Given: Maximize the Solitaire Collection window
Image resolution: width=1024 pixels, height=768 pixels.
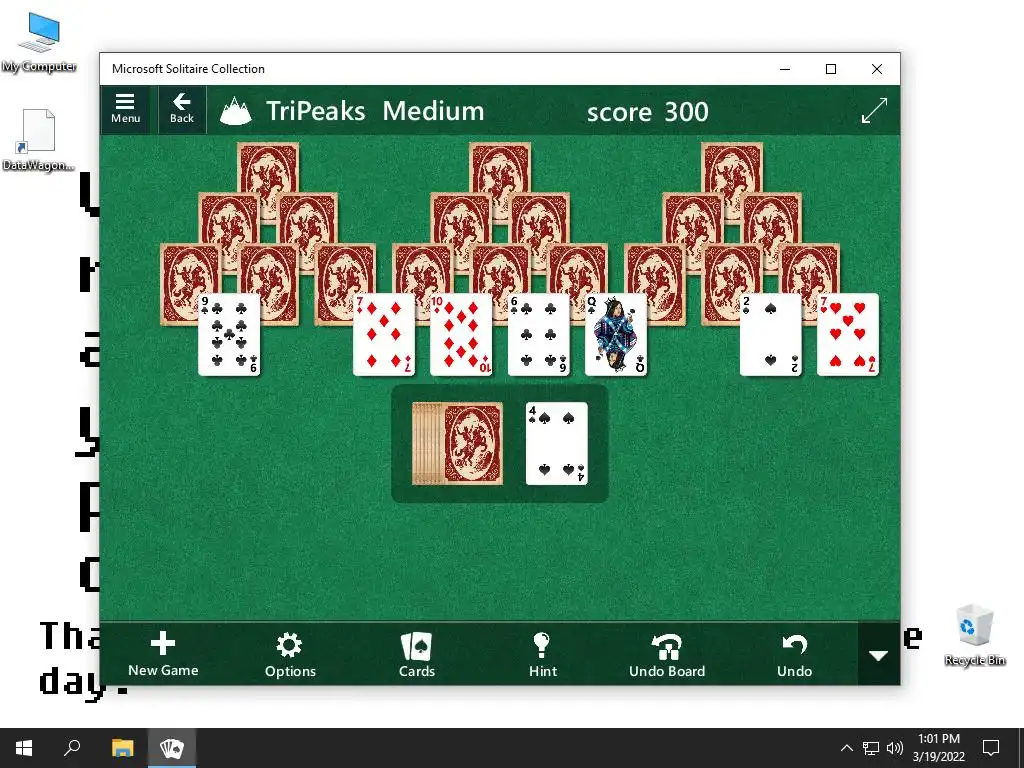Looking at the screenshot, I should point(831,69).
